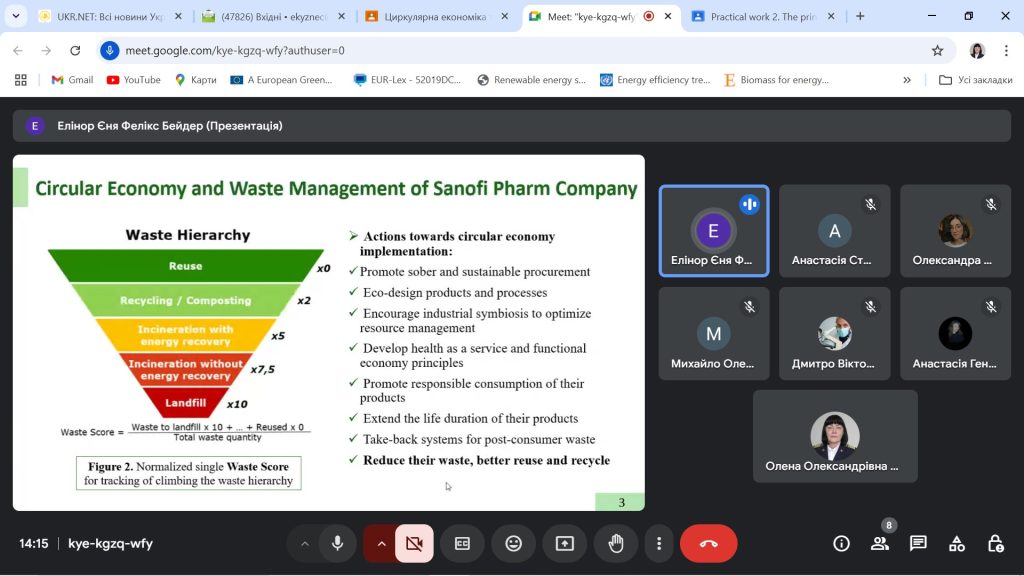The image size is (1024, 576).
Task: Open the host controls lock icon
Action: [995, 543]
